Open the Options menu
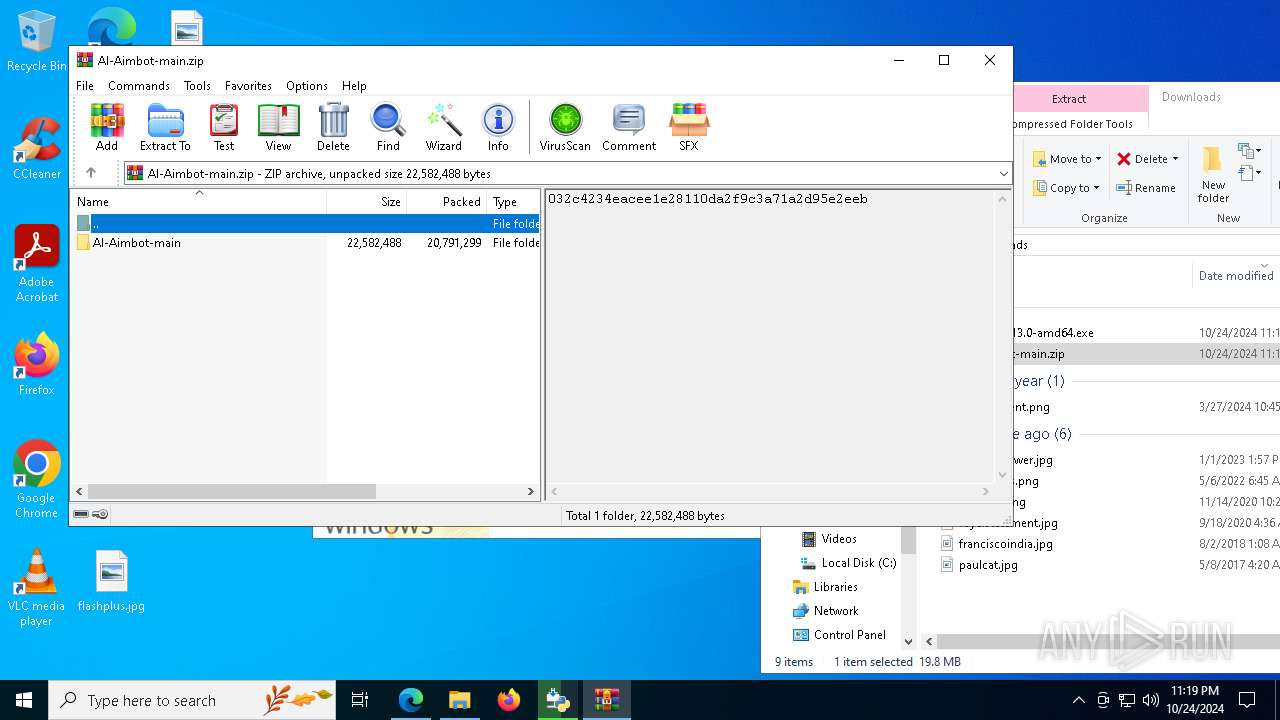This screenshot has height=720, width=1280. pos(307,86)
